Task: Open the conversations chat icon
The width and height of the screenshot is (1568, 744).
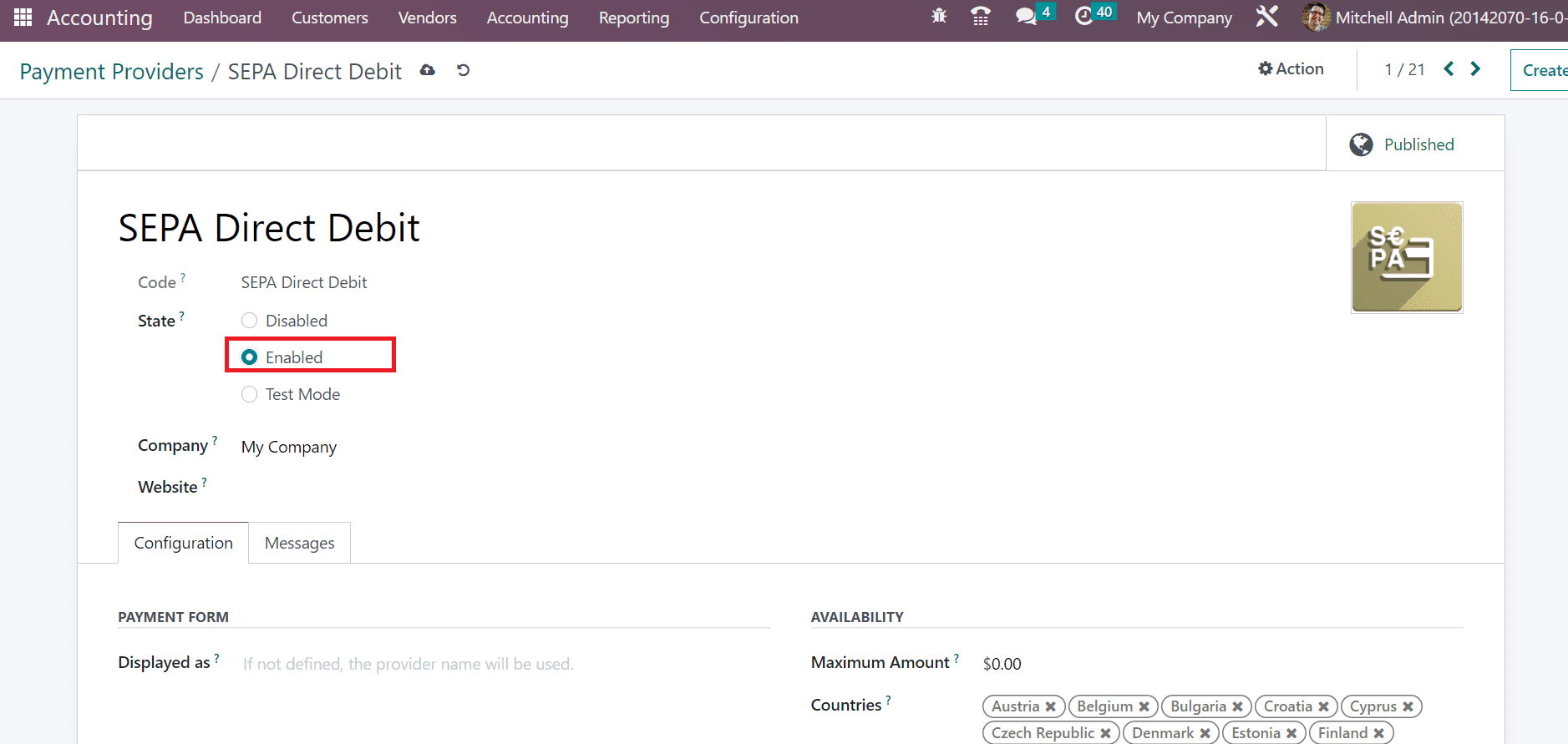Action: coord(1026,17)
